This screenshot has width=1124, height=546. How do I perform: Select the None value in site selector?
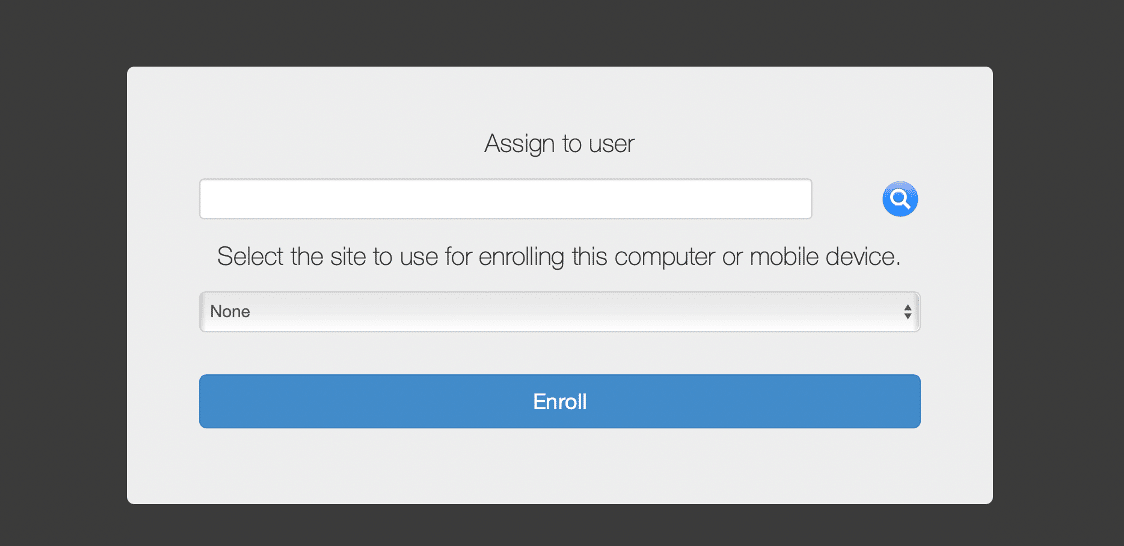click(231, 312)
